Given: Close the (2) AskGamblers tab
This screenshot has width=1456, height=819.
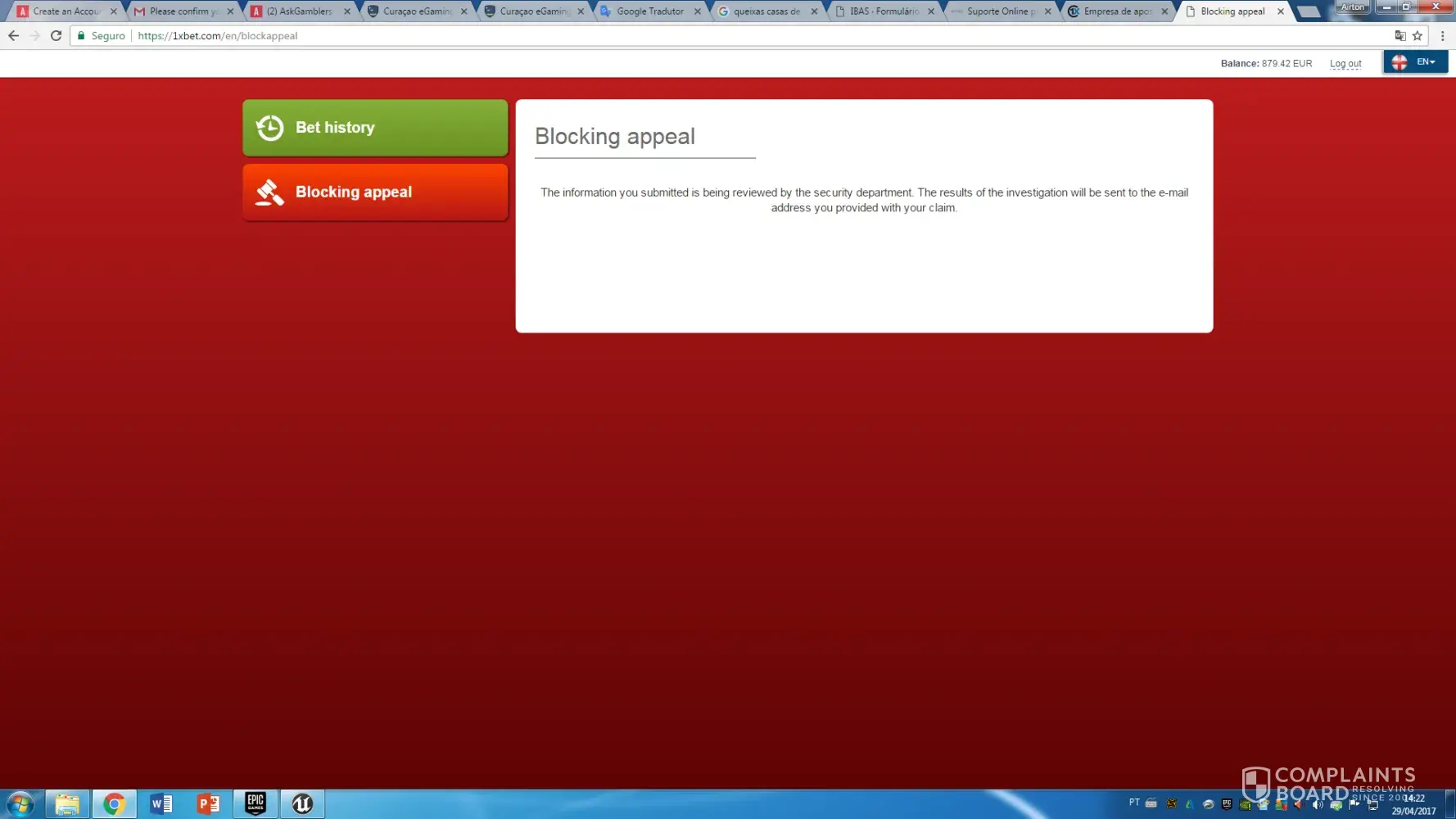Looking at the screenshot, I should (x=347, y=11).
